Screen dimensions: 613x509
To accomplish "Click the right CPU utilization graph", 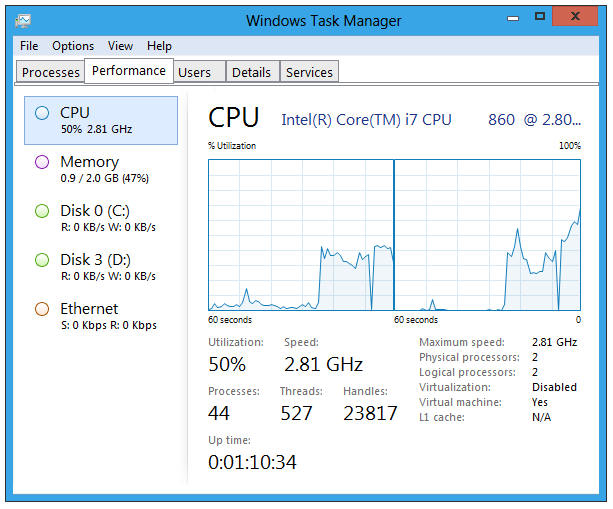I will pos(487,235).
